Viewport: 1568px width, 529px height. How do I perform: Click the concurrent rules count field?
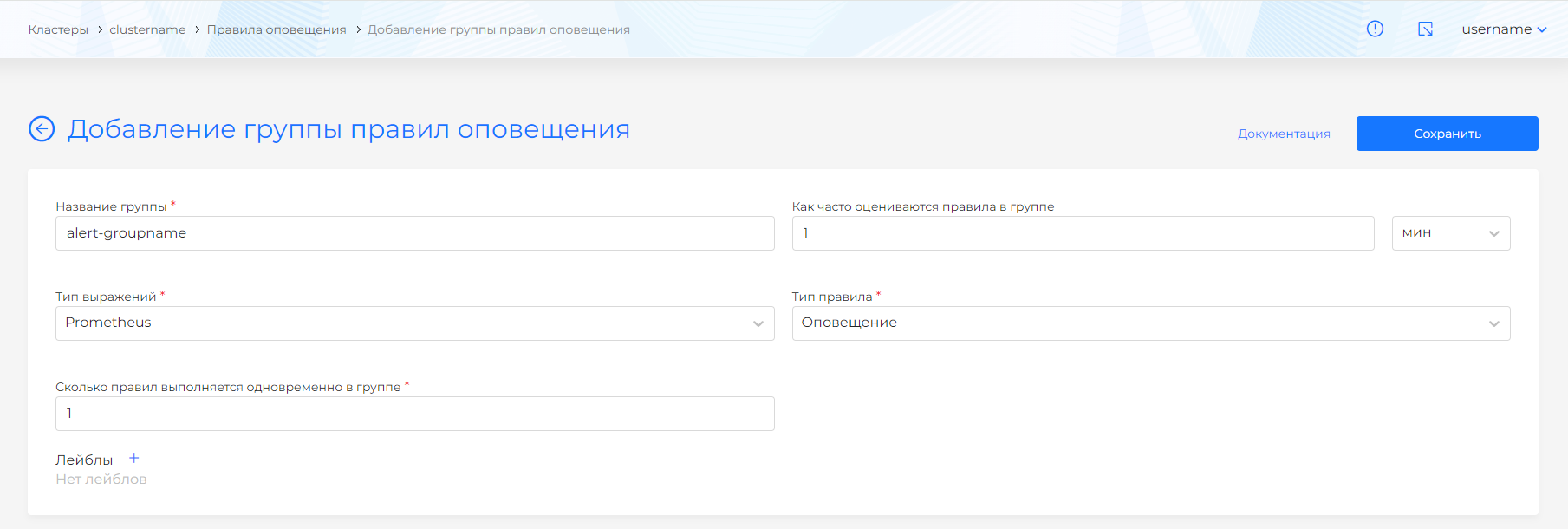[x=414, y=414]
